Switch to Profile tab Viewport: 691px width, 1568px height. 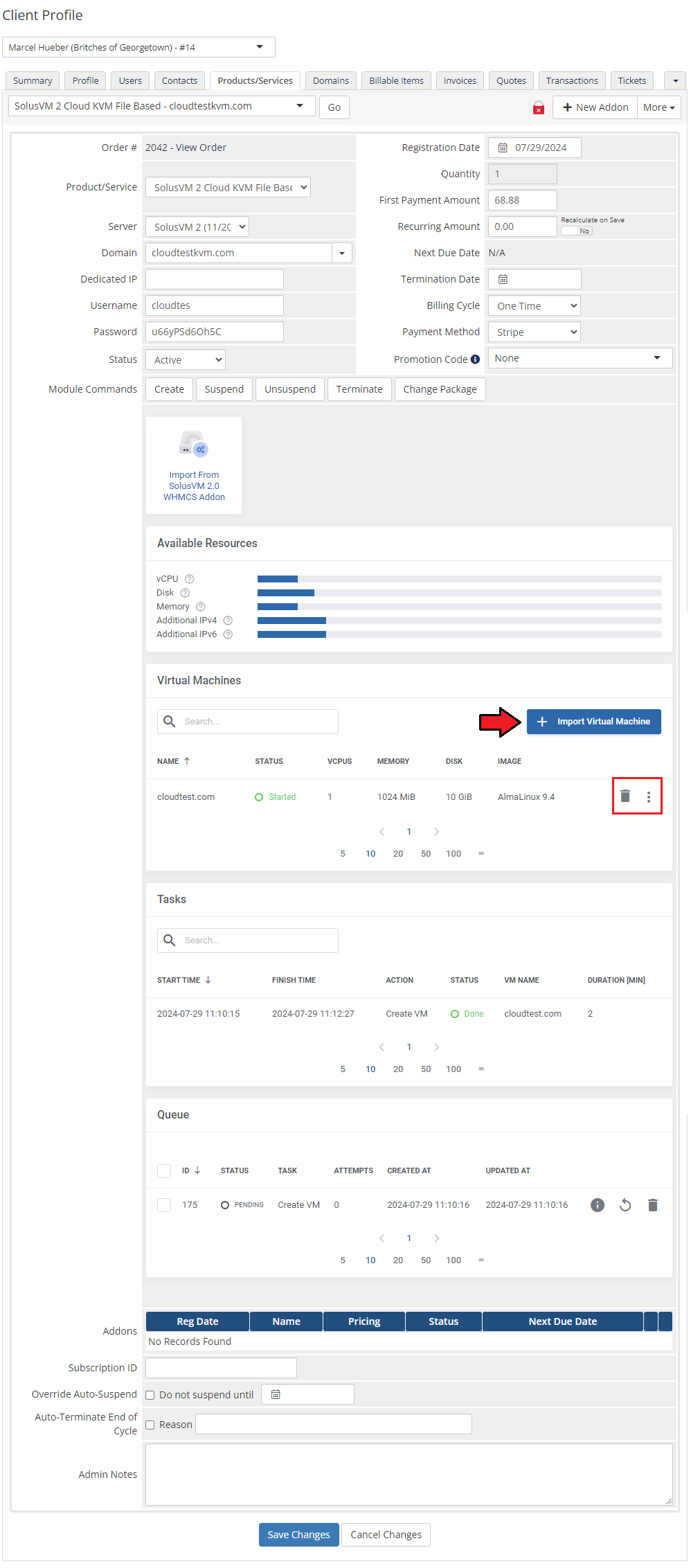point(86,80)
